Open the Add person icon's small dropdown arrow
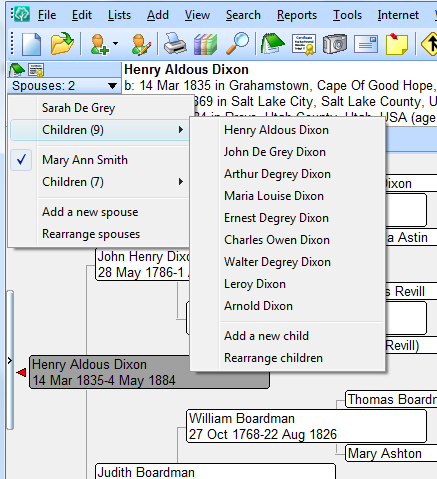The image size is (437, 479). 115,43
